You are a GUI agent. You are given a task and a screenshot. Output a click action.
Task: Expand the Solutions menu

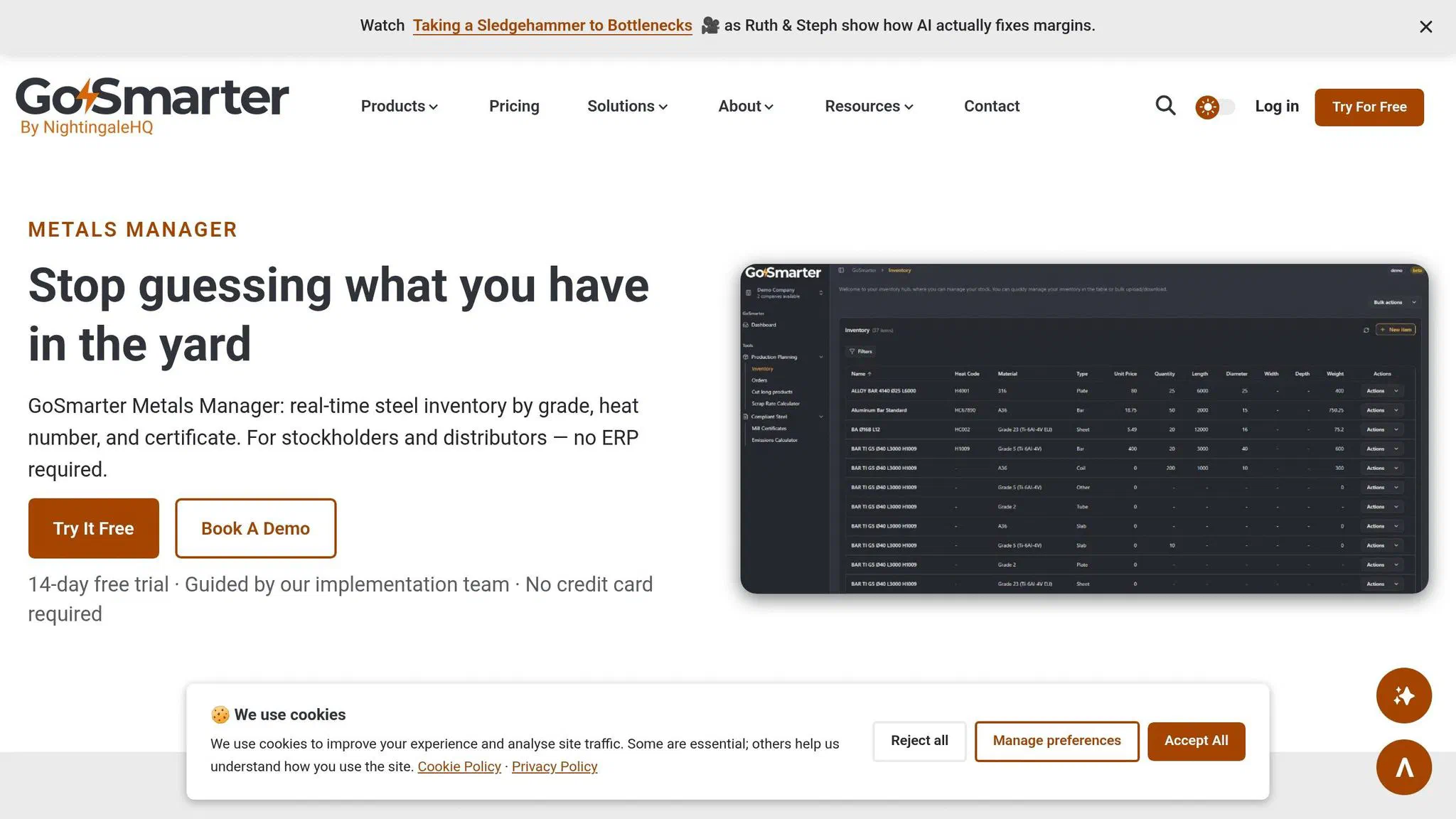click(627, 106)
